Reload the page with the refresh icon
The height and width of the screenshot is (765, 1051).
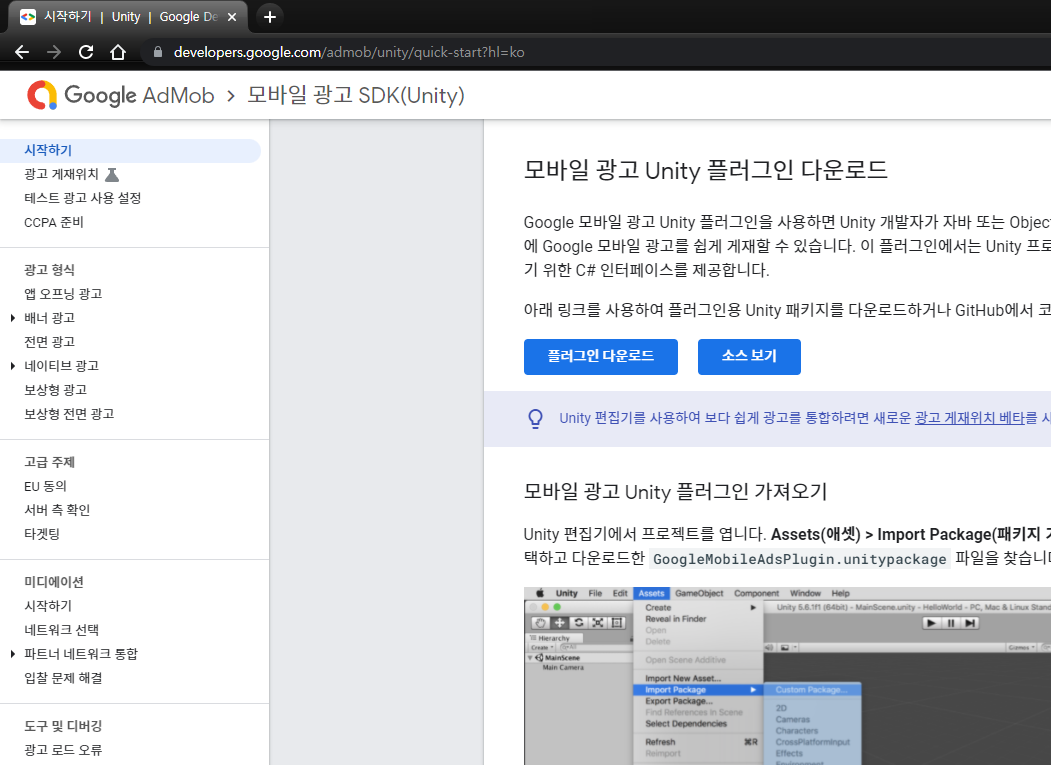pos(86,52)
